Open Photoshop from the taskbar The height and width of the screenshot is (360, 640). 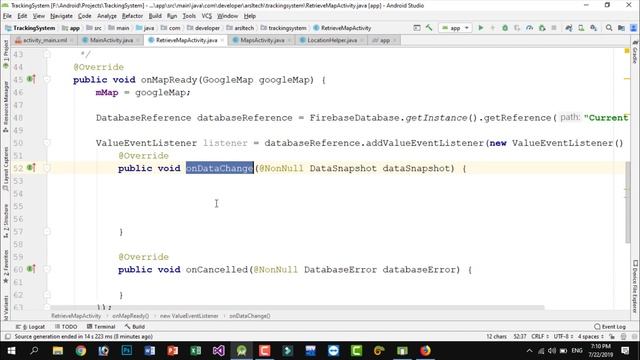click(x=127, y=351)
